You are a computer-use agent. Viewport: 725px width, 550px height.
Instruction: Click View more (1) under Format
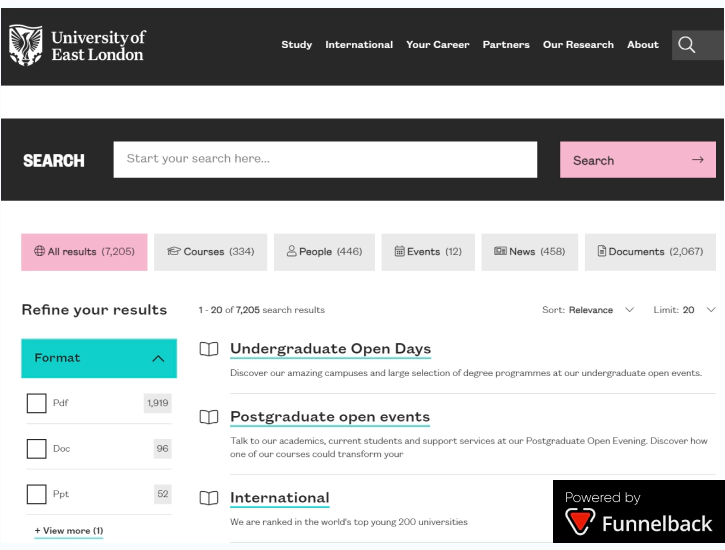point(69,530)
